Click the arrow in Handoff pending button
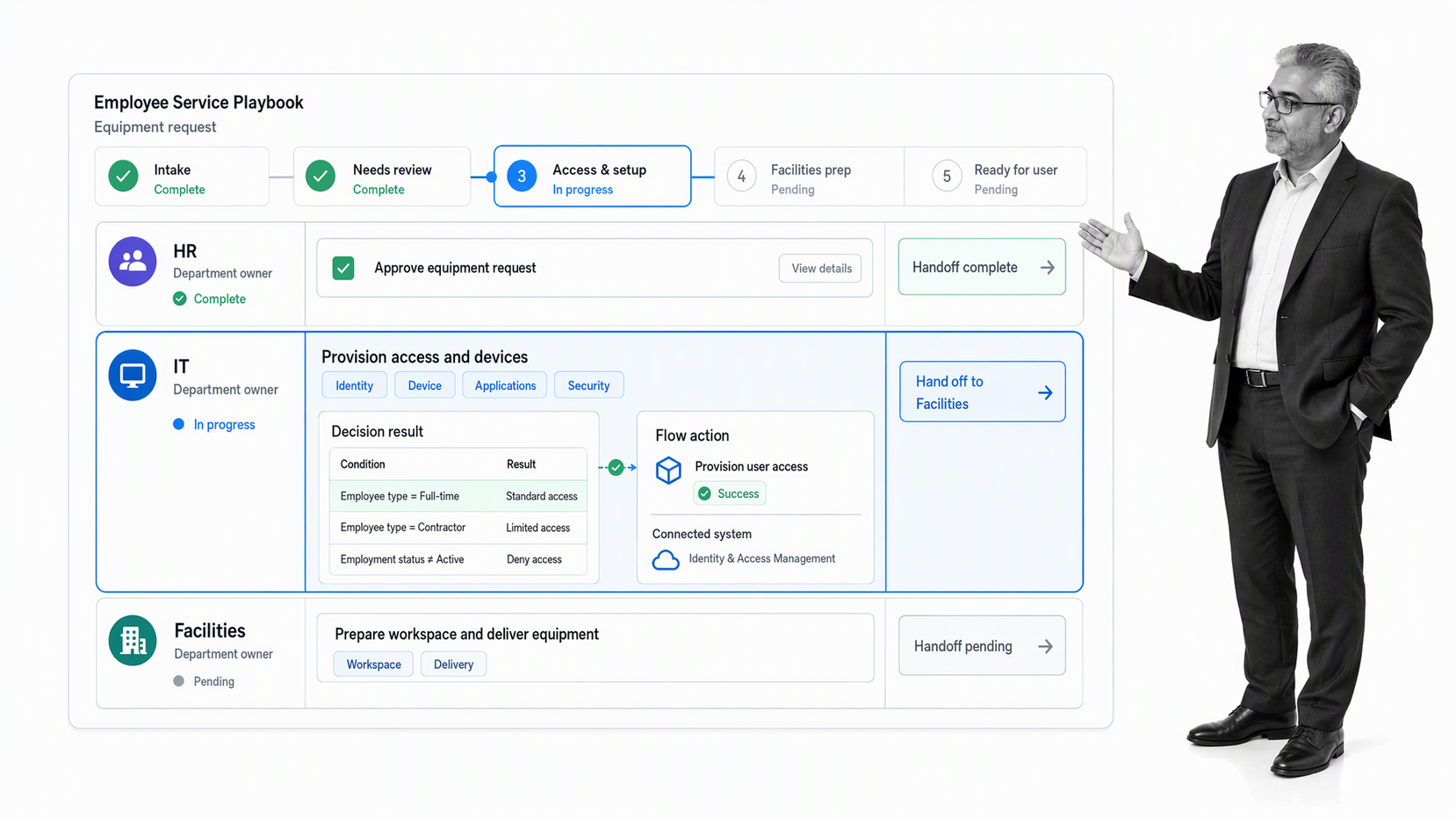Image resolution: width=1456 pixels, height=819 pixels. [x=1045, y=647]
